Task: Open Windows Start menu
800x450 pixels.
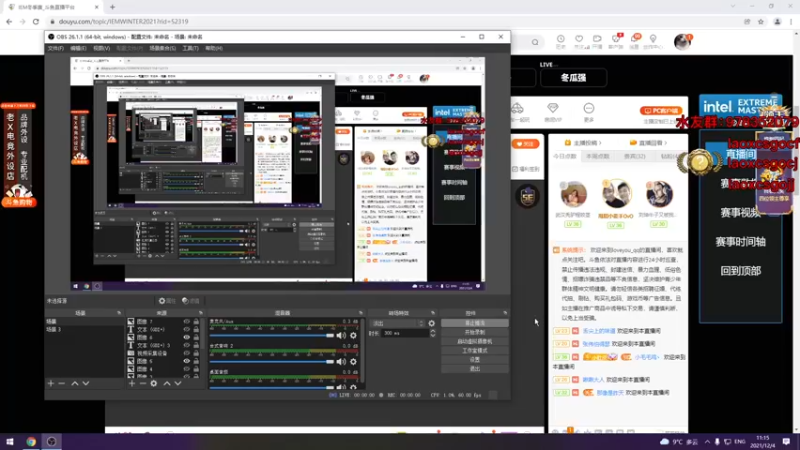Action: [x=10, y=441]
